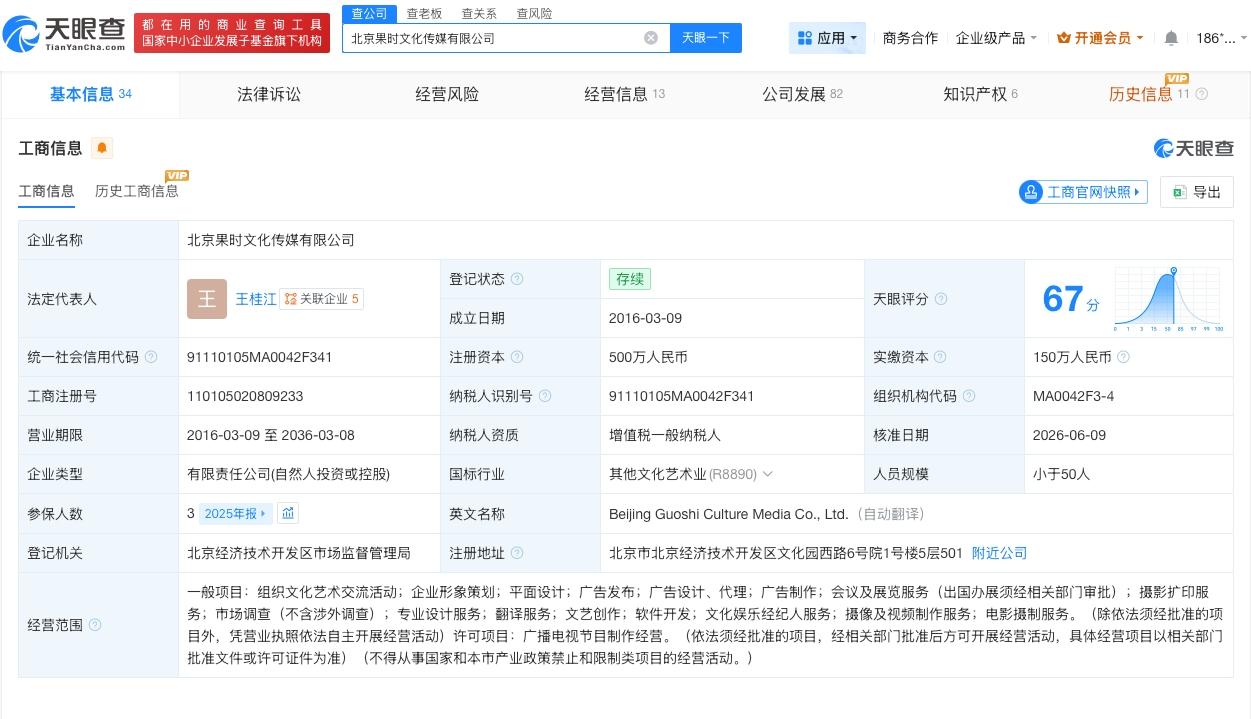Click the English name Beijing Guoshi Culture Media
The width and height of the screenshot is (1251, 719).
[728, 514]
